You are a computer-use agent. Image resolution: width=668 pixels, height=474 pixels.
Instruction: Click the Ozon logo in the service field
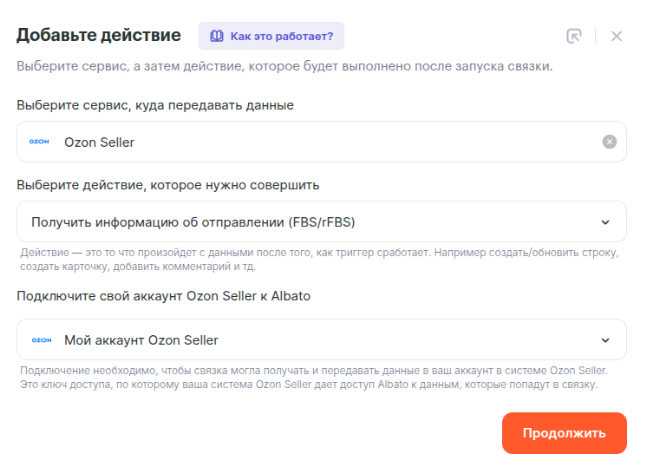coord(40,142)
